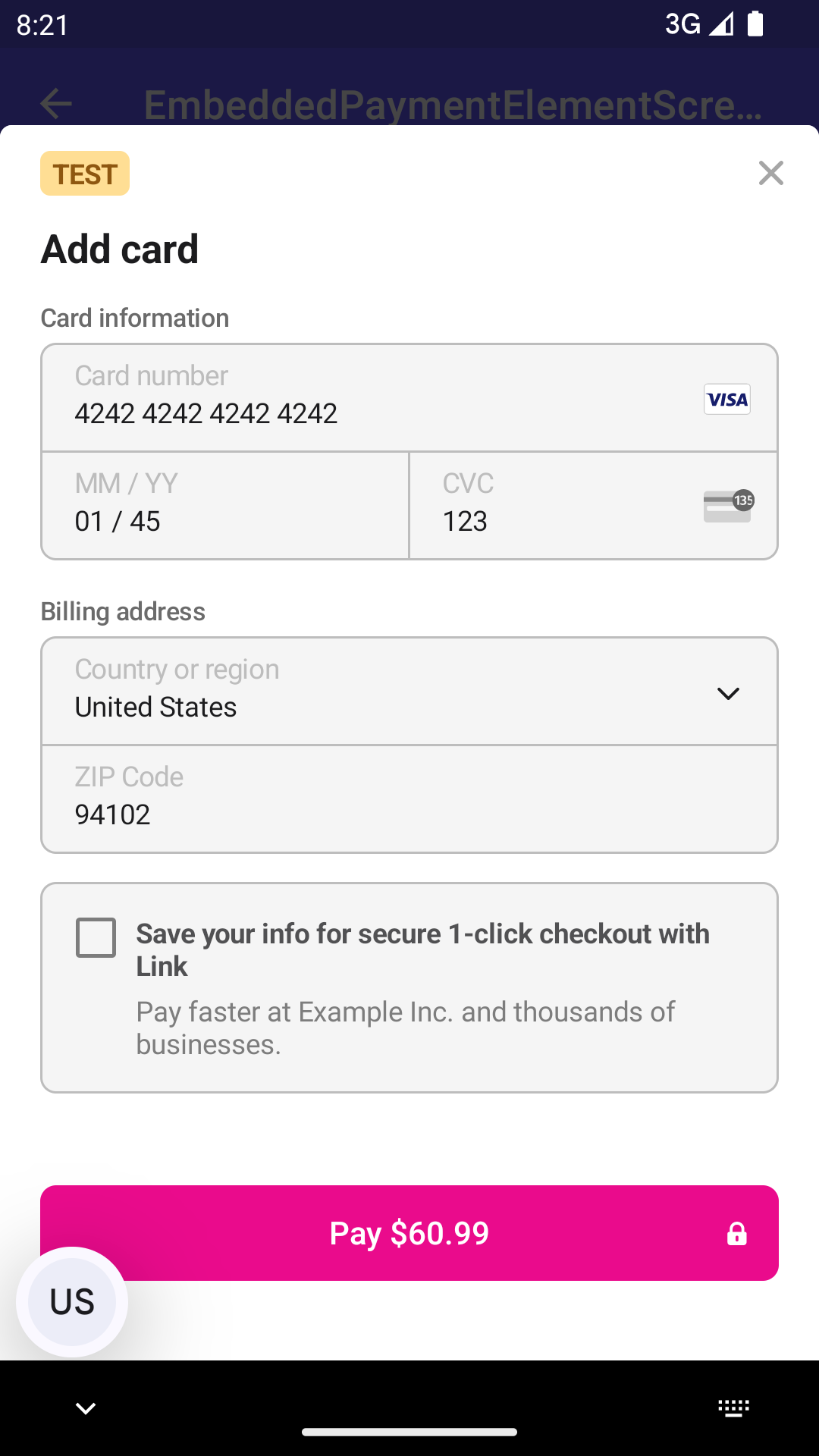This screenshot has height=1456, width=819.
Task: Tap the TEST mode badge
Action: (85, 174)
